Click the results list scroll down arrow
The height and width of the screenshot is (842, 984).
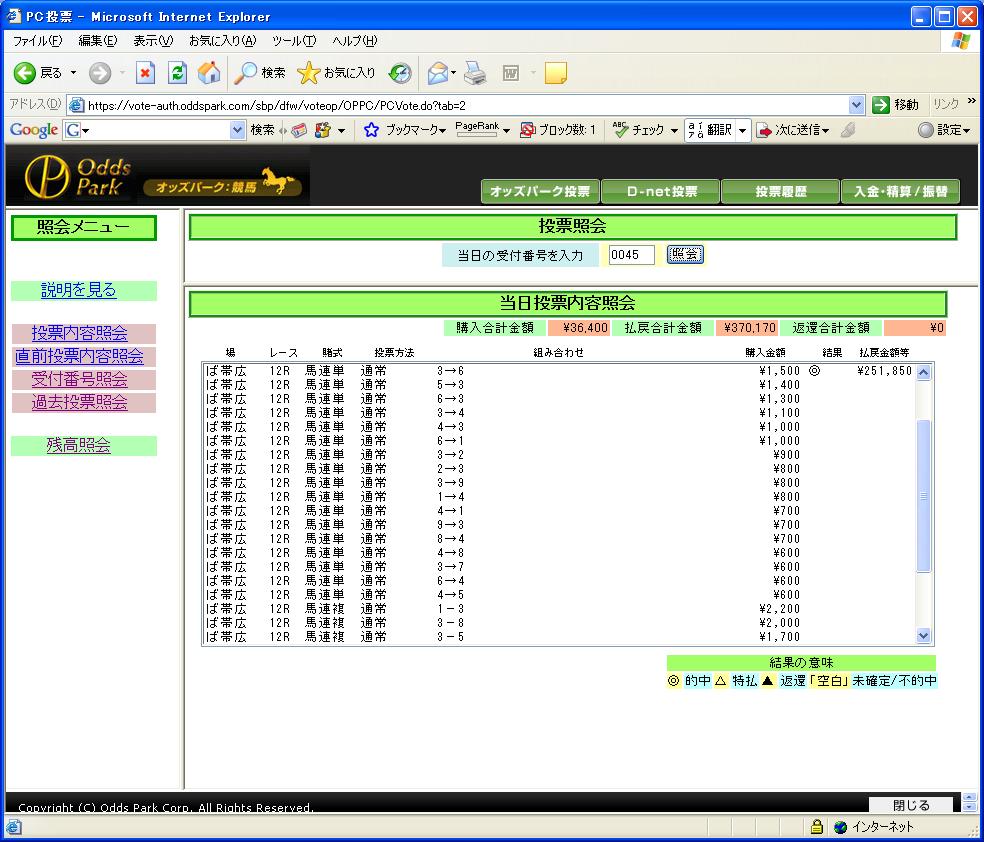coord(923,635)
